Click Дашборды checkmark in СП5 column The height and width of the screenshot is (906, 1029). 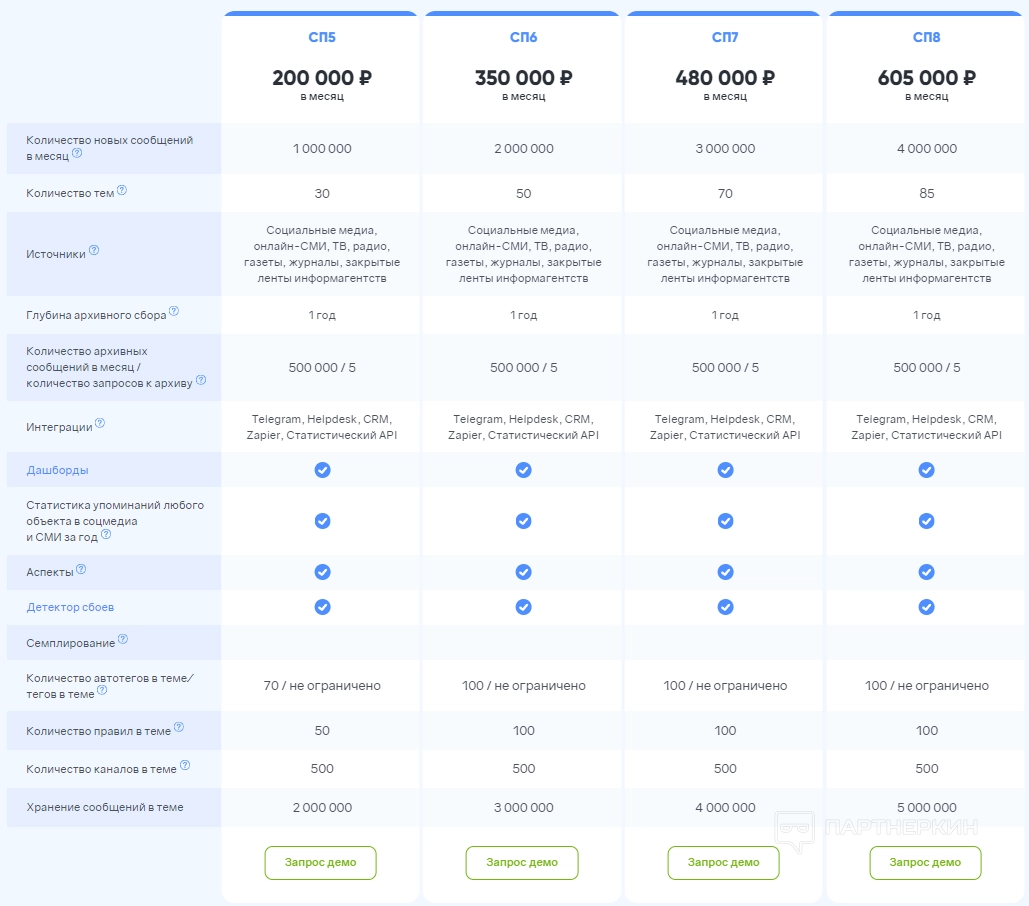(x=322, y=470)
